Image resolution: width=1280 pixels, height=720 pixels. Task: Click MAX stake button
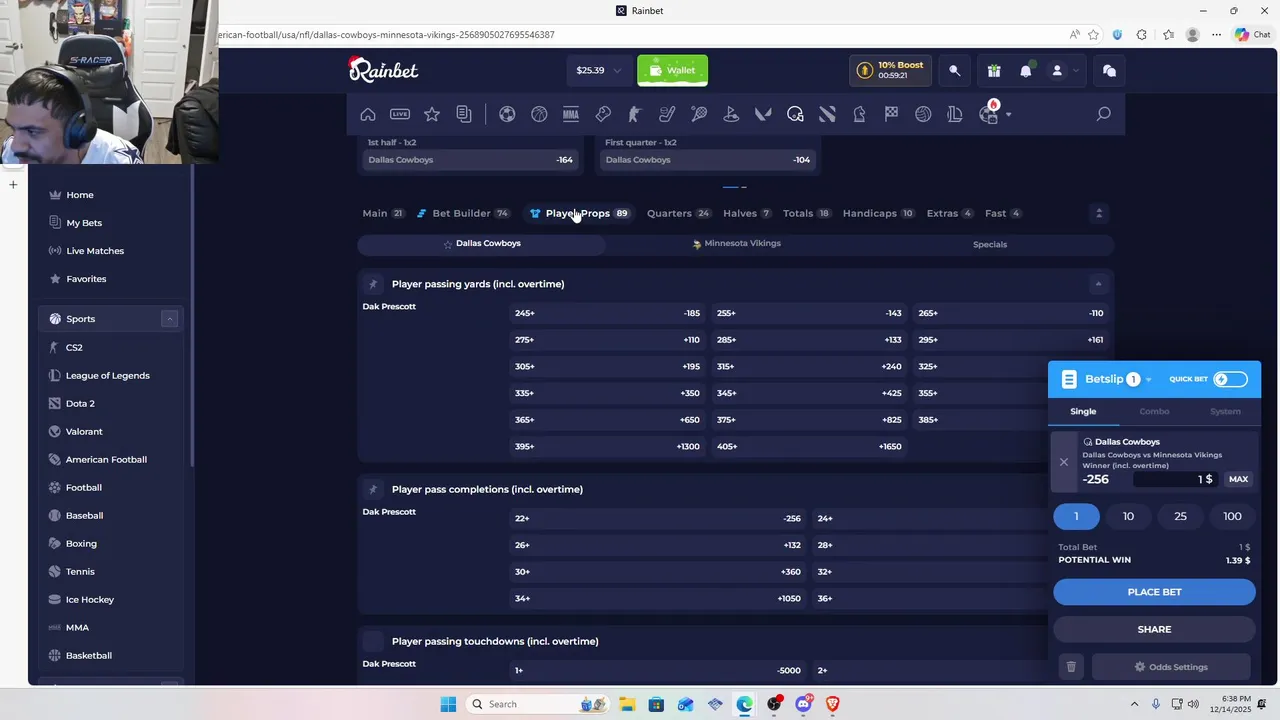(x=1238, y=479)
